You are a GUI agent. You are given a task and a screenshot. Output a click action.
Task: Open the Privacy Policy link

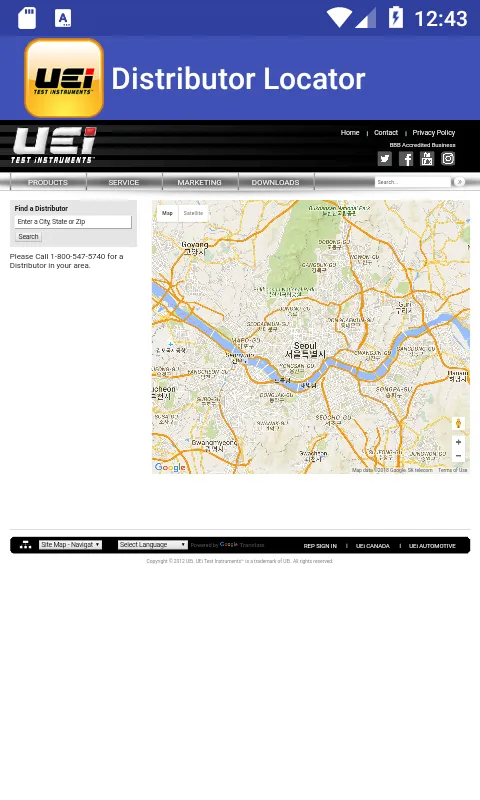(x=434, y=133)
